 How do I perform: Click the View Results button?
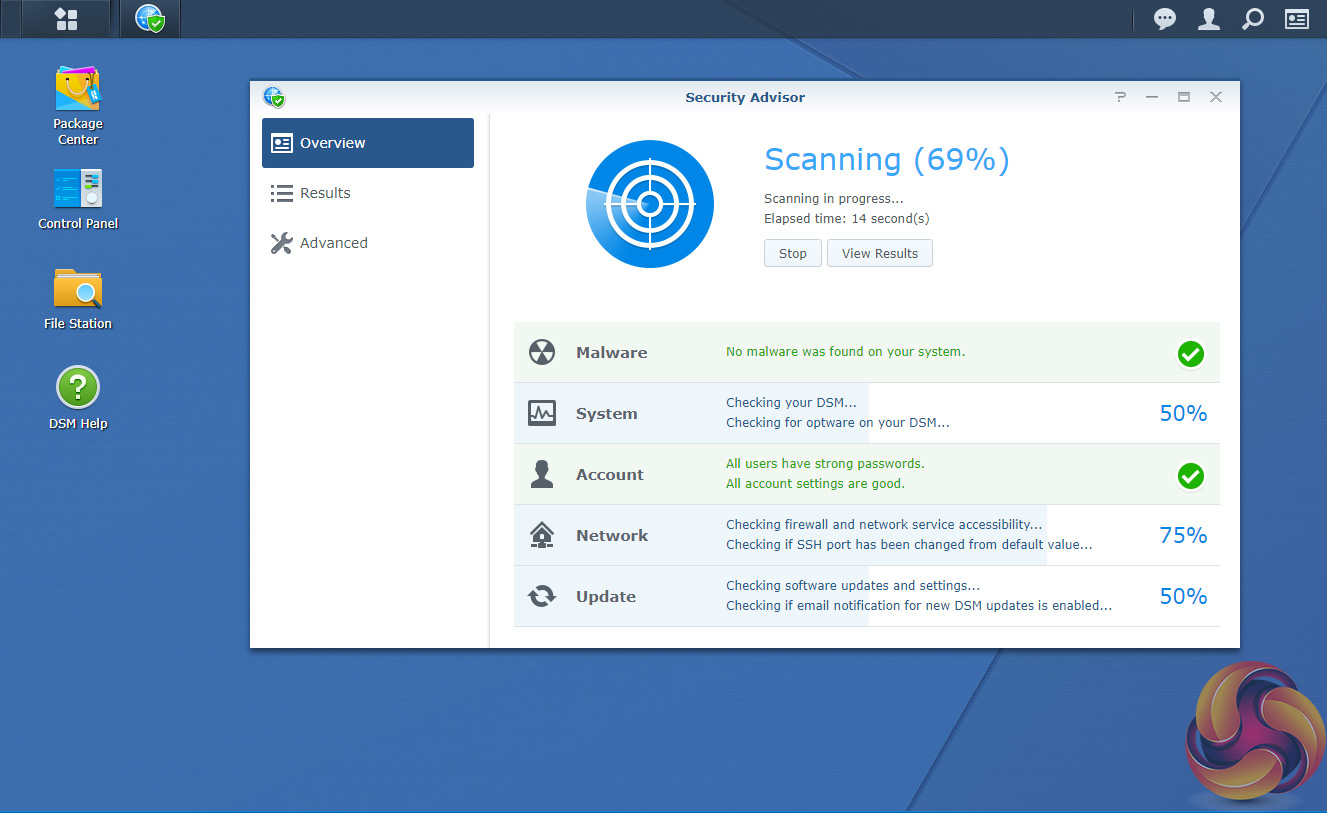(879, 253)
